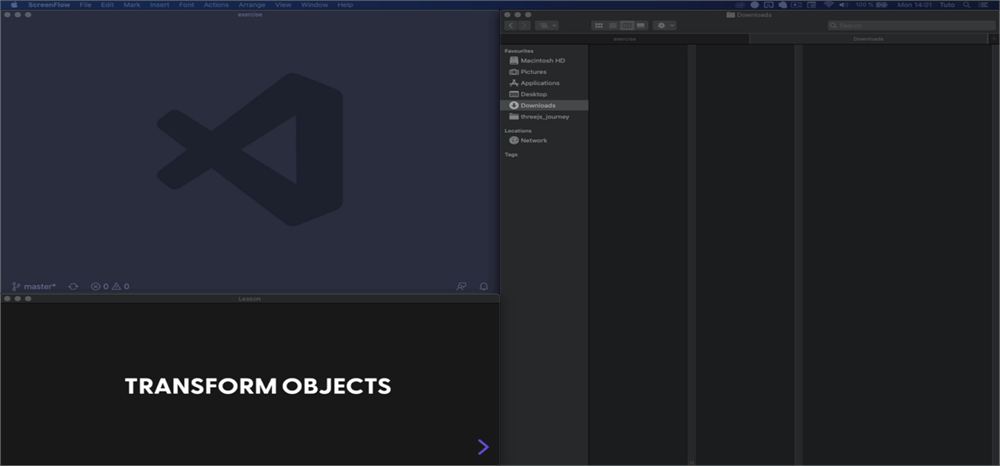Click the threejs_journey folder icon
Screen dimensions: 1000x466
click(x=514, y=117)
